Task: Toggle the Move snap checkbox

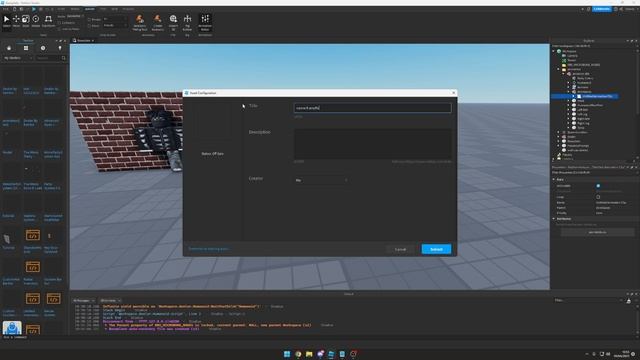Action: pos(89,26)
